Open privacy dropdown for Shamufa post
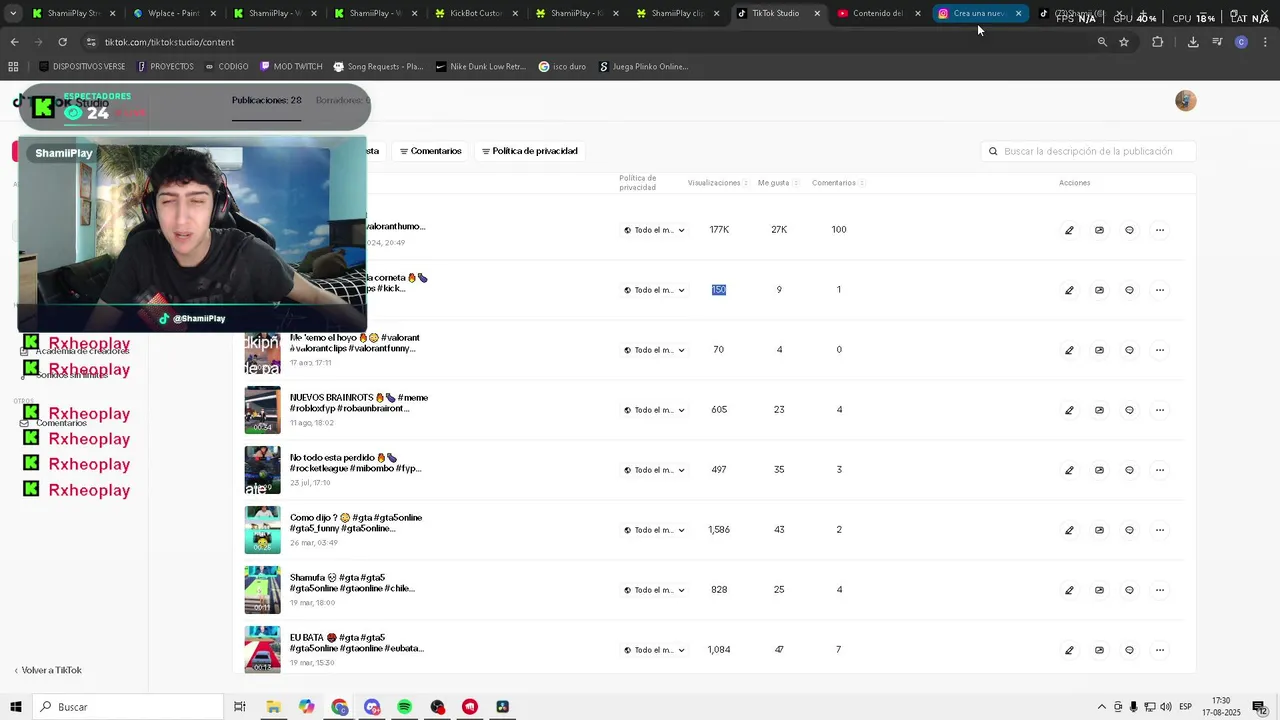The image size is (1280, 720). 654,590
